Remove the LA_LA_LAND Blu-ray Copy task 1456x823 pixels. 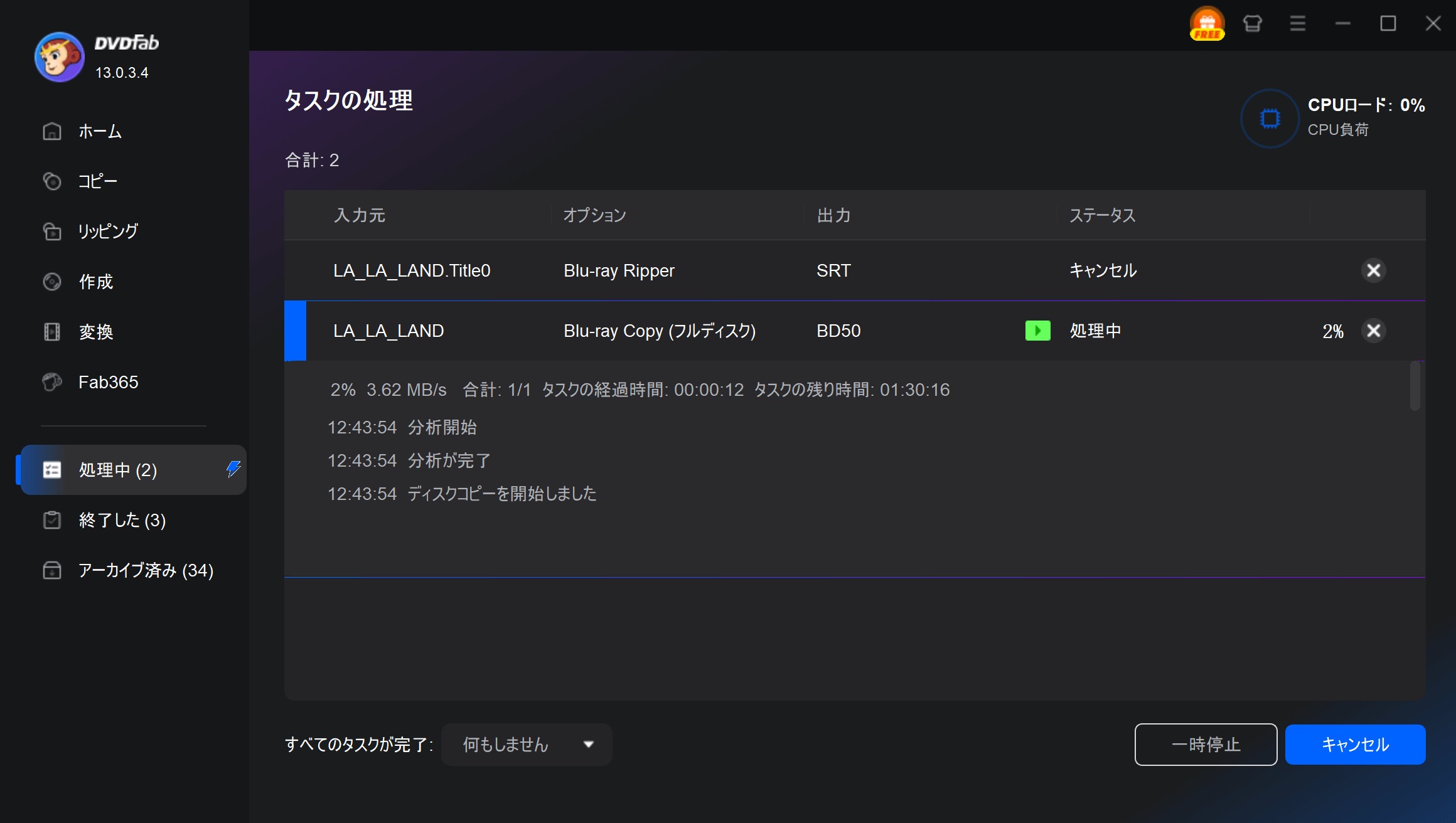point(1373,331)
